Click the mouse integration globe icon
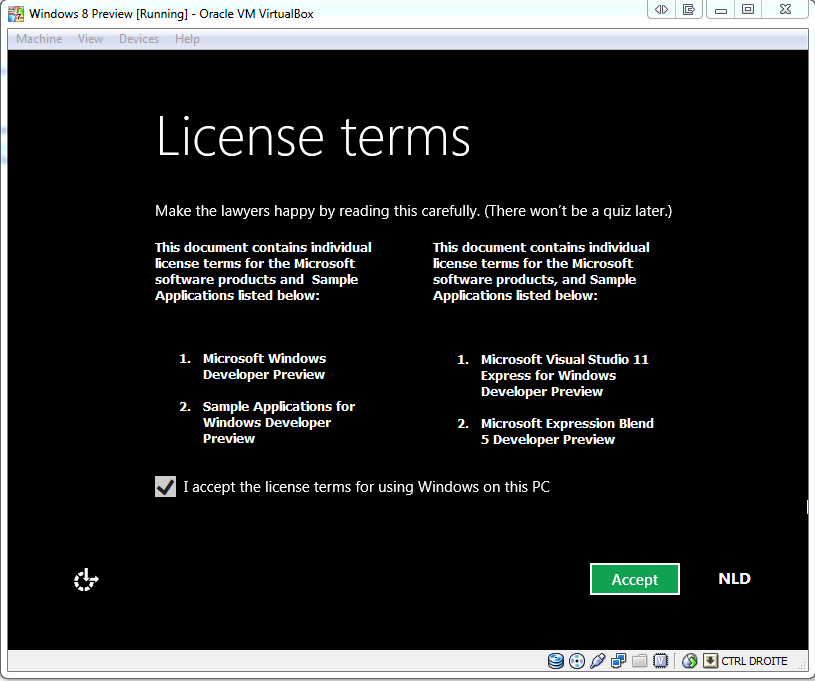This screenshot has height=681, width=815. 689,661
